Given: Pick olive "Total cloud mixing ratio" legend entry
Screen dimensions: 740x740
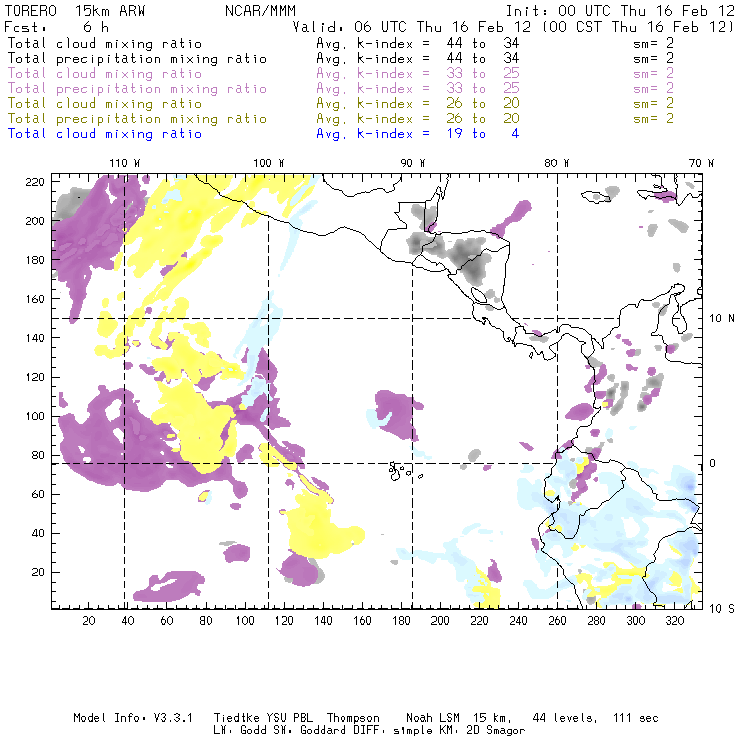Looking at the screenshot, I should tap(105, 103).
